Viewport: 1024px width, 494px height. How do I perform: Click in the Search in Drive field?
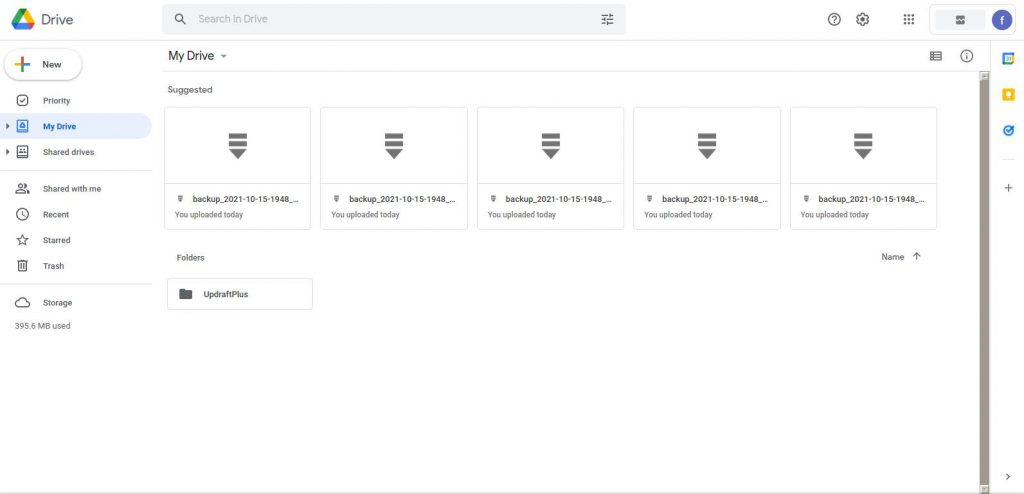[394, 19]
